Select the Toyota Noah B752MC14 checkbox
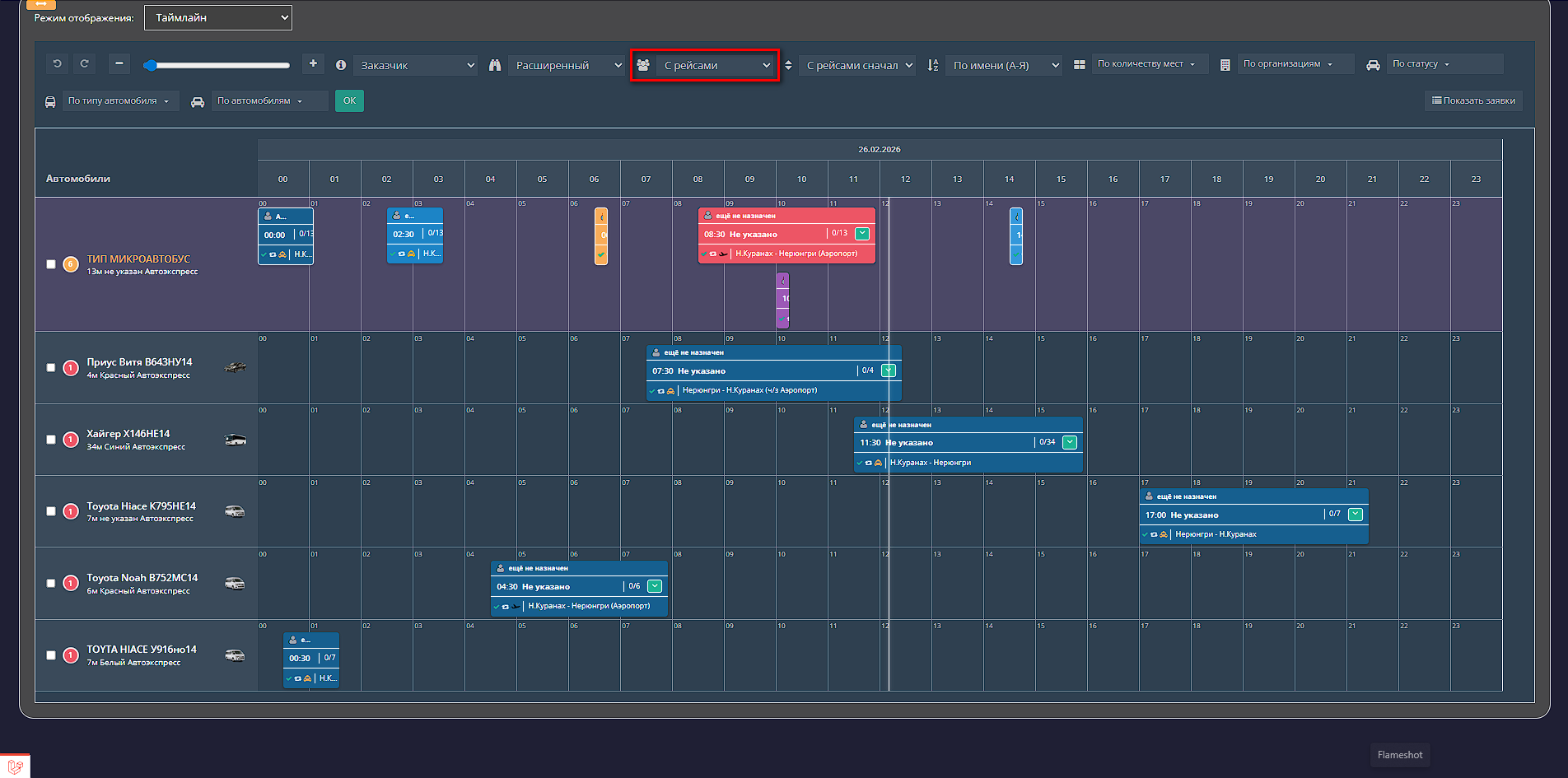 point(51,583)
